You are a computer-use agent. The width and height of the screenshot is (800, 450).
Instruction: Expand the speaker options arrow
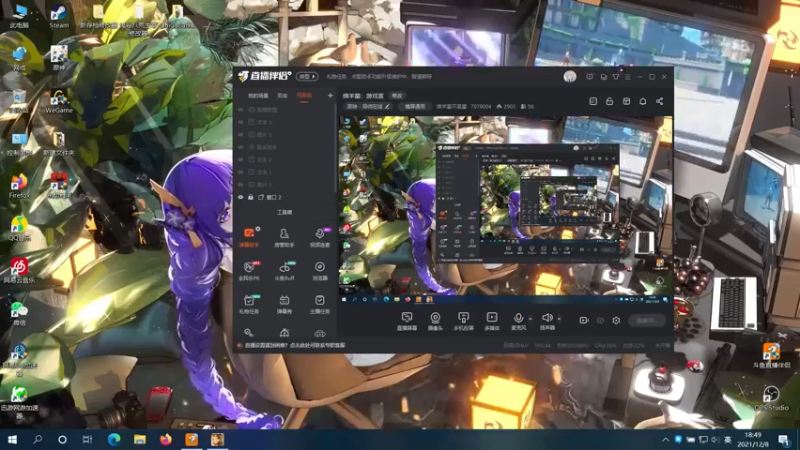[559, 319]
